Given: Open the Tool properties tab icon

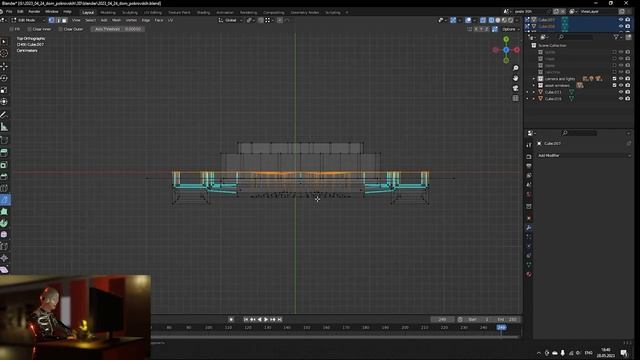Looking at the screenshot, I should coord(529,145).
